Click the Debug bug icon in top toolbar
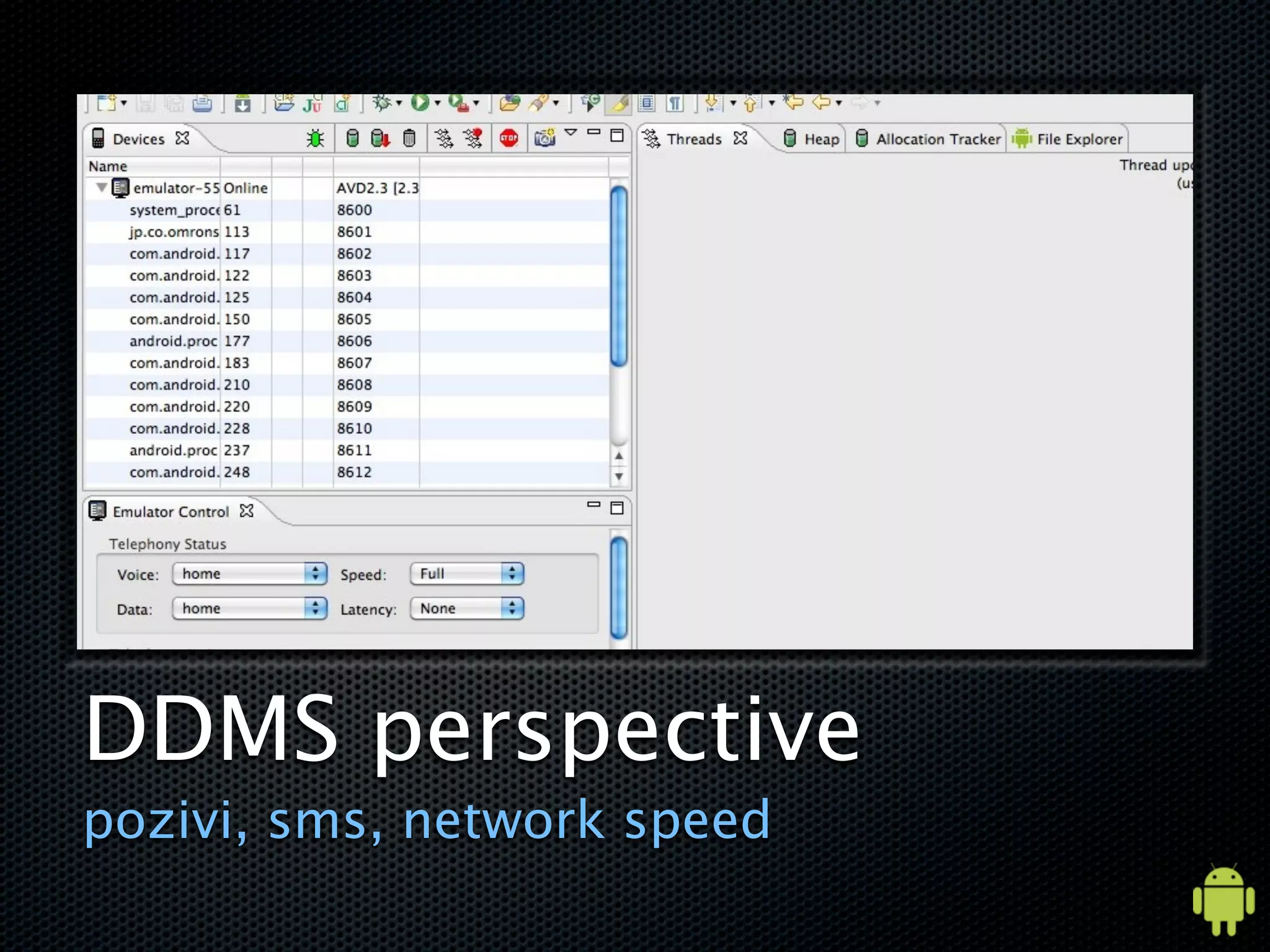This screenshot has width=1270, height=952. 382,103
